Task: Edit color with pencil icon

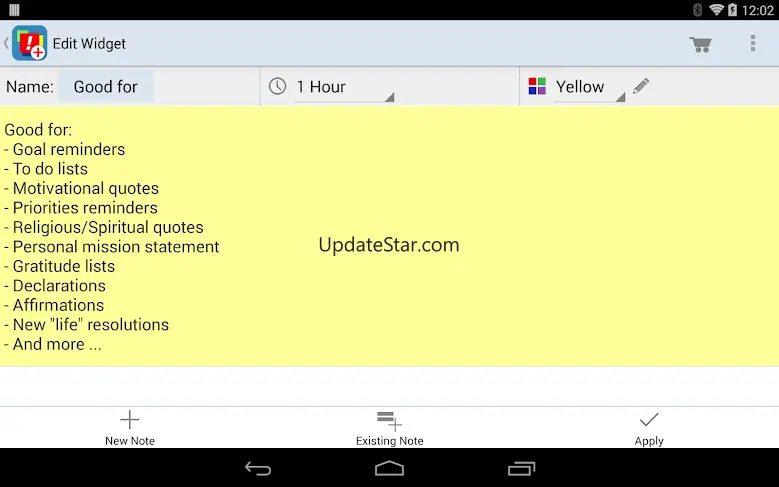Action: click(641, 86)
